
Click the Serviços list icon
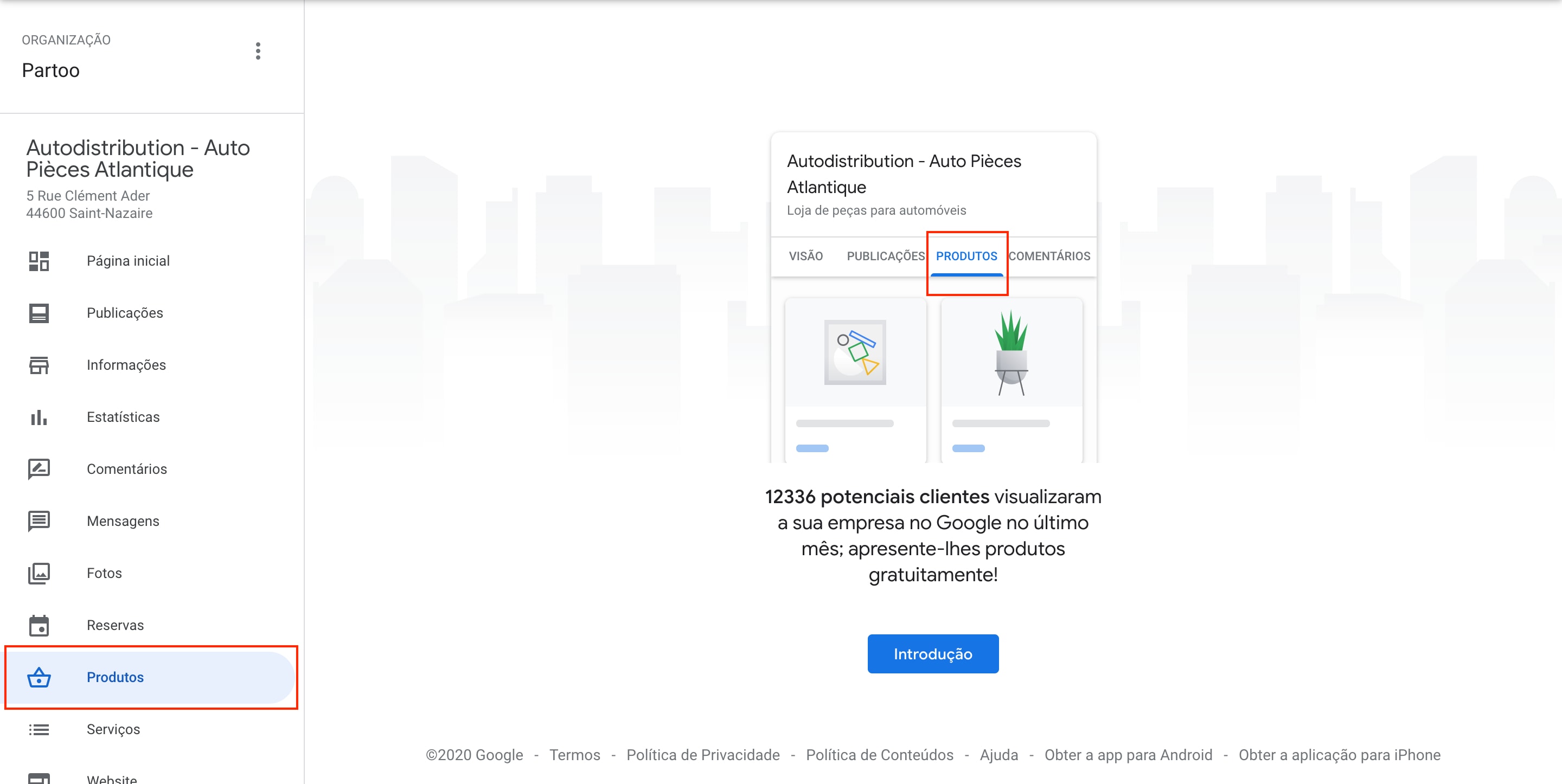point(39,729)
